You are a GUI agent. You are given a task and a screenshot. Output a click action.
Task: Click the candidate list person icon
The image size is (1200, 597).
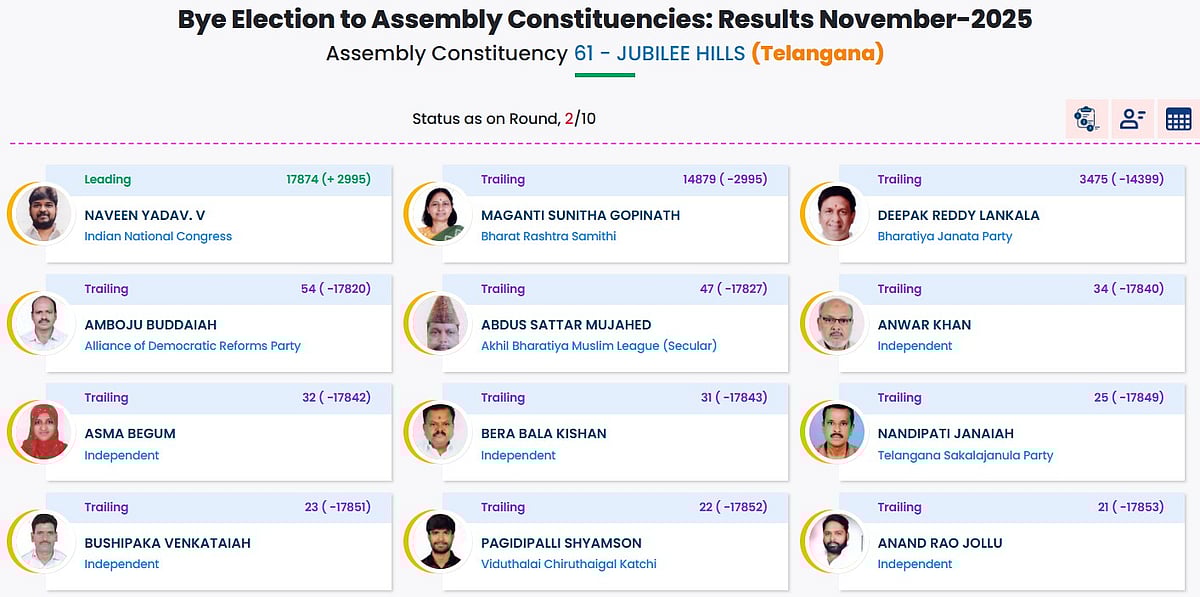1132,119
